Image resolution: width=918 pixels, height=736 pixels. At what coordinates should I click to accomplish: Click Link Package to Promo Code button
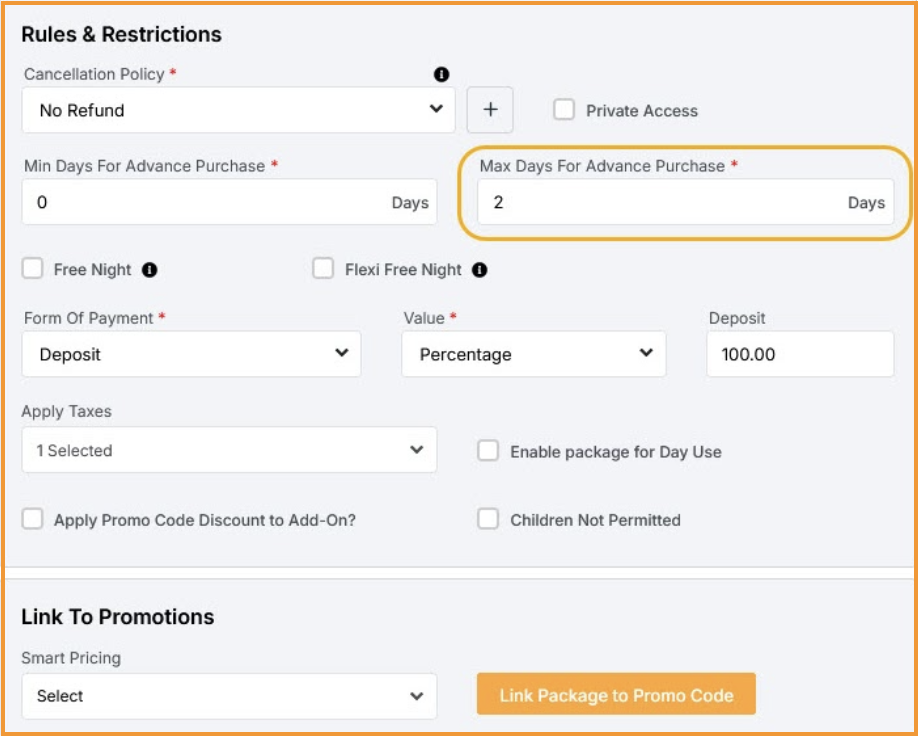click(x=616, y=695)
